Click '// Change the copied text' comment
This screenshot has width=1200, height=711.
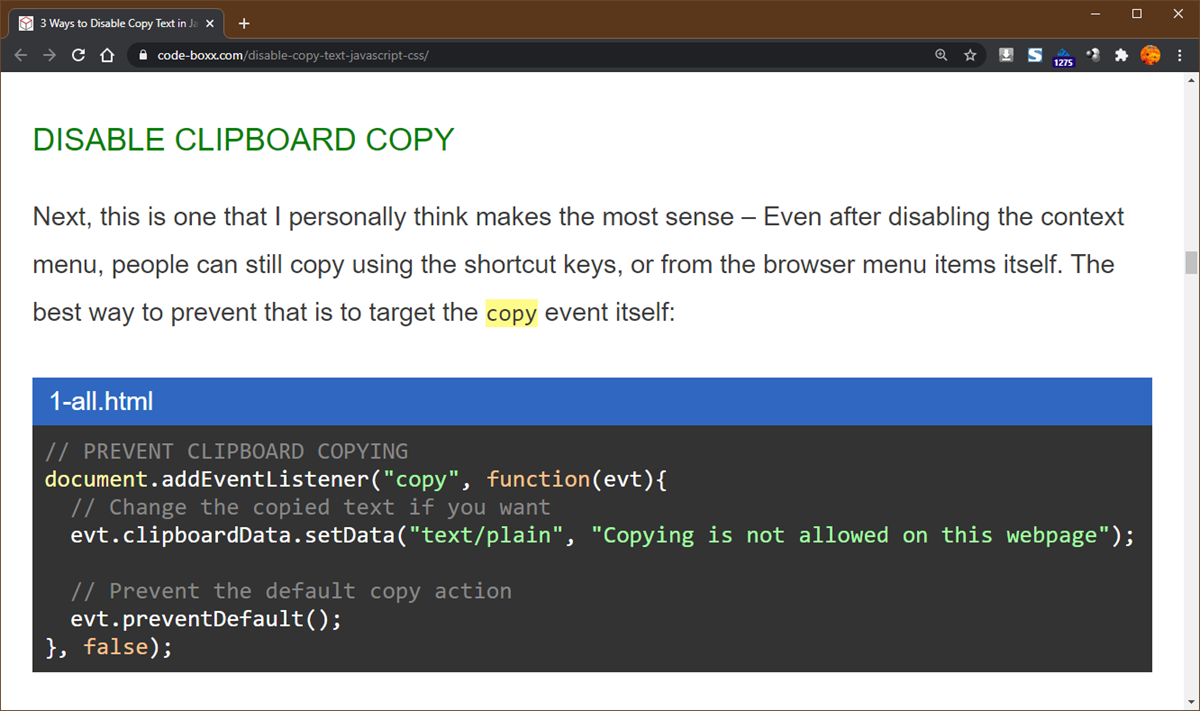tap(310, 507)
